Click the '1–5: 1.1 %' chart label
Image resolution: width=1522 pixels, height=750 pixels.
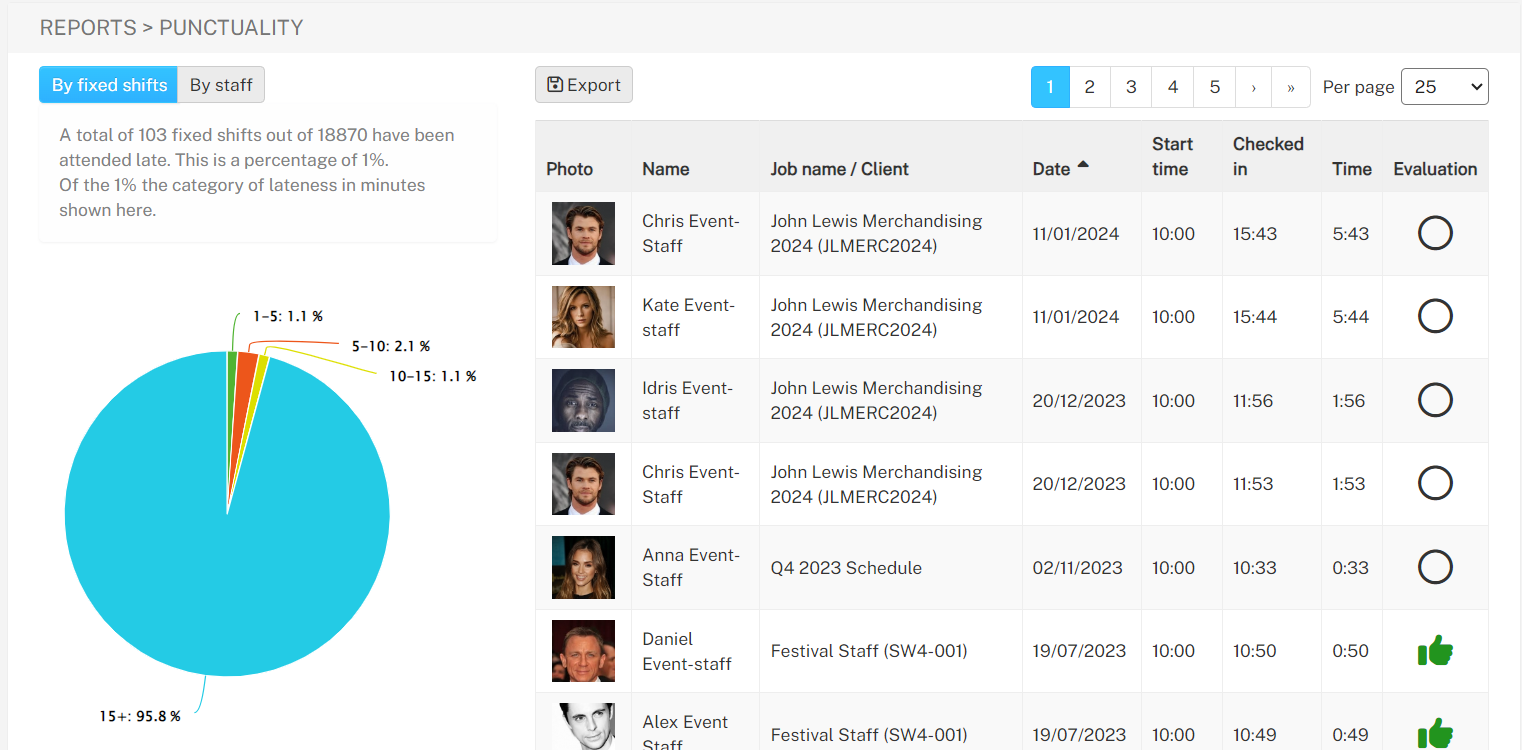click(x=287, y=316)
